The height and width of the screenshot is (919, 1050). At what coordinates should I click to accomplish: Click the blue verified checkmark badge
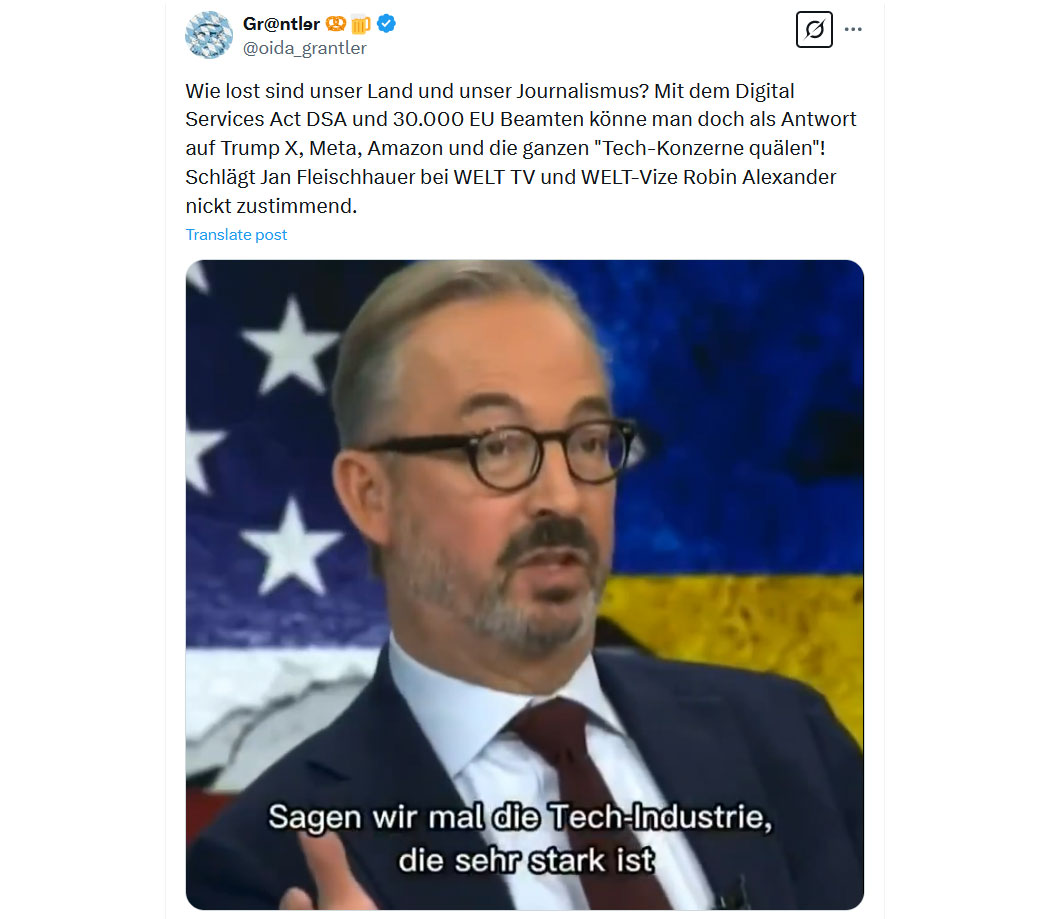[x=386, y=23]
